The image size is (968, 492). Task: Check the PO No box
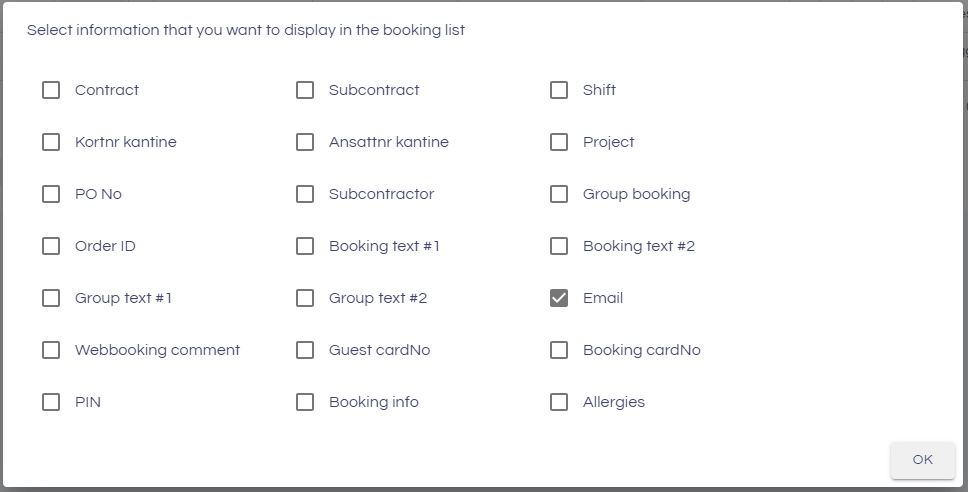[51, 194]
